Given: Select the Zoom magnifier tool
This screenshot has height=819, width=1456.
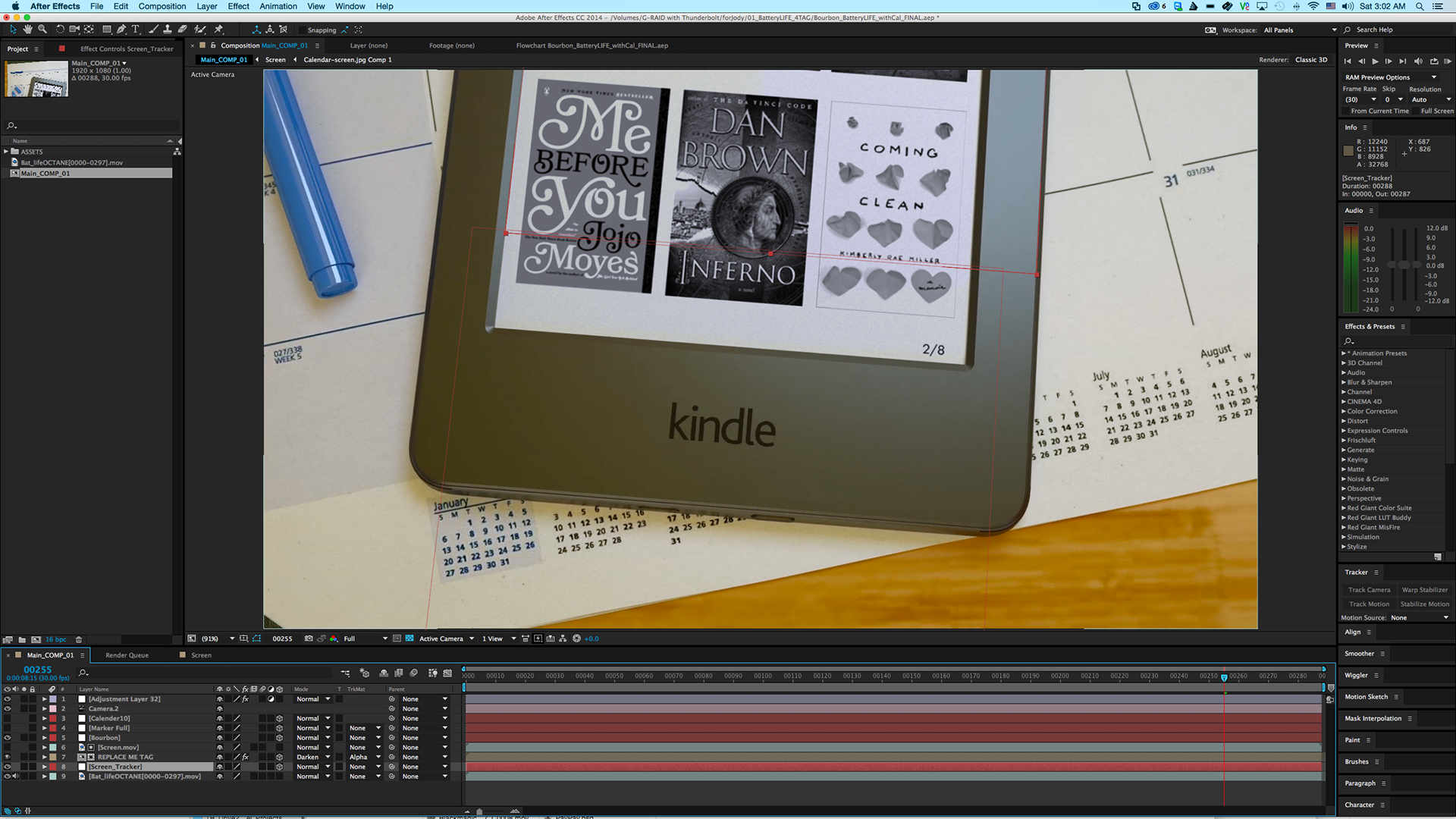Looking at the screenshot, I should point(42,30).
